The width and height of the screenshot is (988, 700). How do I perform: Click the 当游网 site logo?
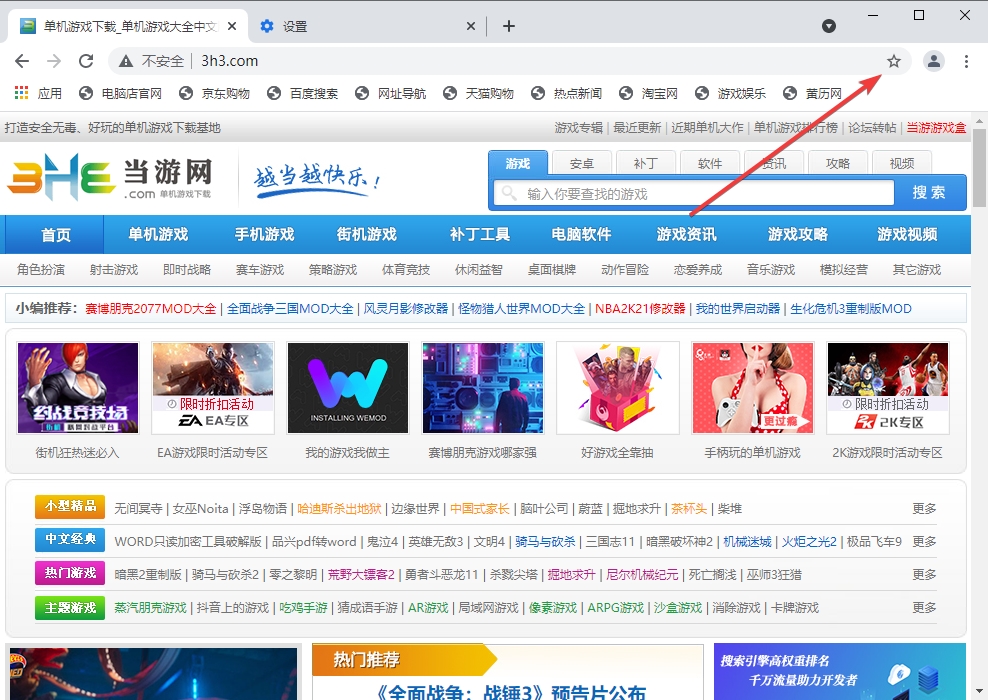point(110,178)
